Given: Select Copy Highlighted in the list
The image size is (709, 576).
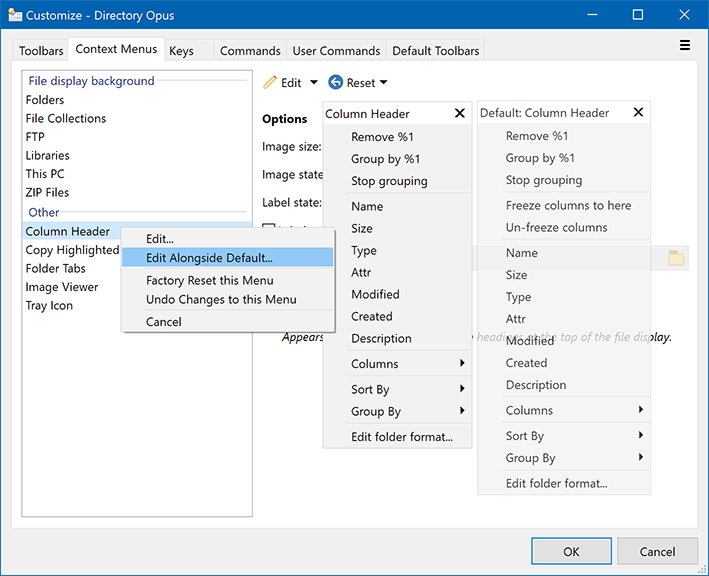Looking at the screenshot, I should (x=72, y=250).
